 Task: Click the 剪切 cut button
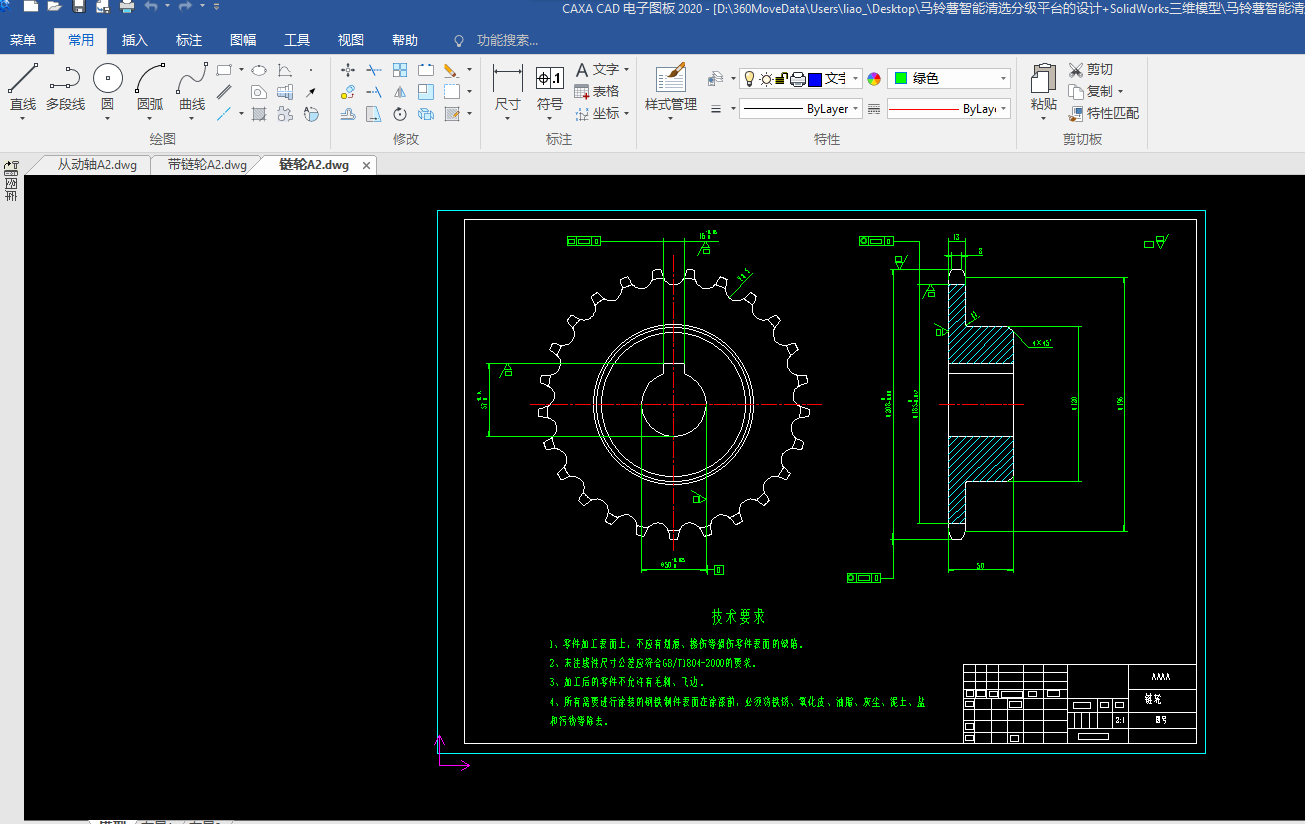[1090, 69]
